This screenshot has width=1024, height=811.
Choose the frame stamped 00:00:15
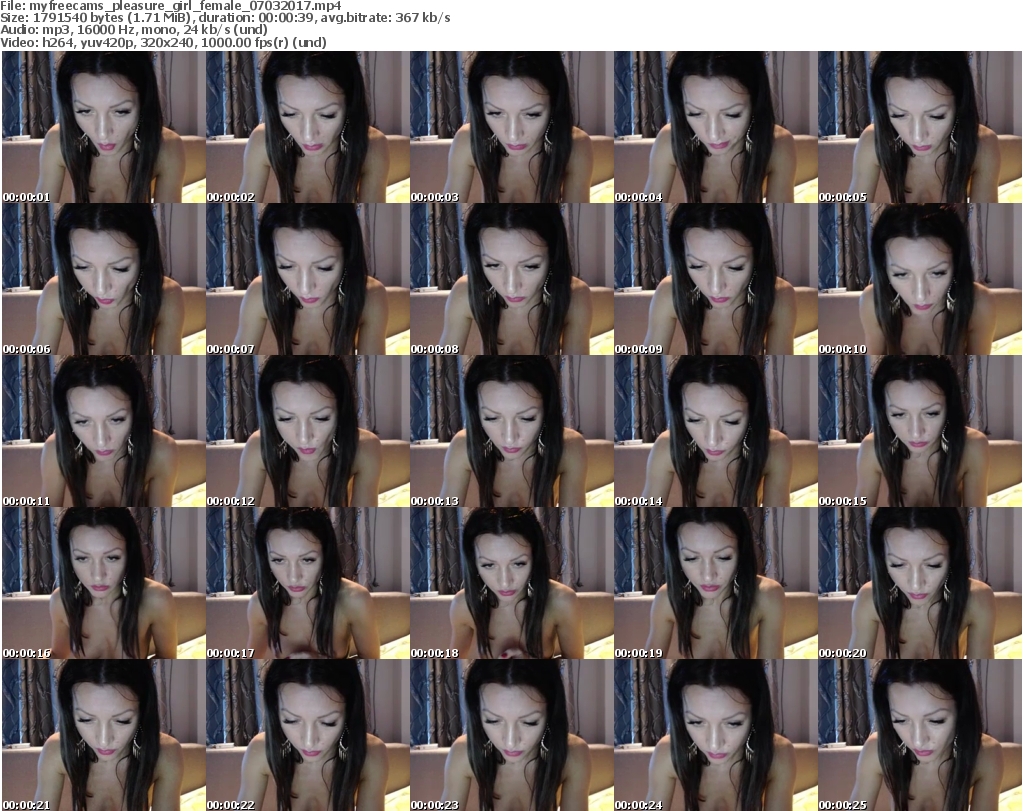pos(920,432)
